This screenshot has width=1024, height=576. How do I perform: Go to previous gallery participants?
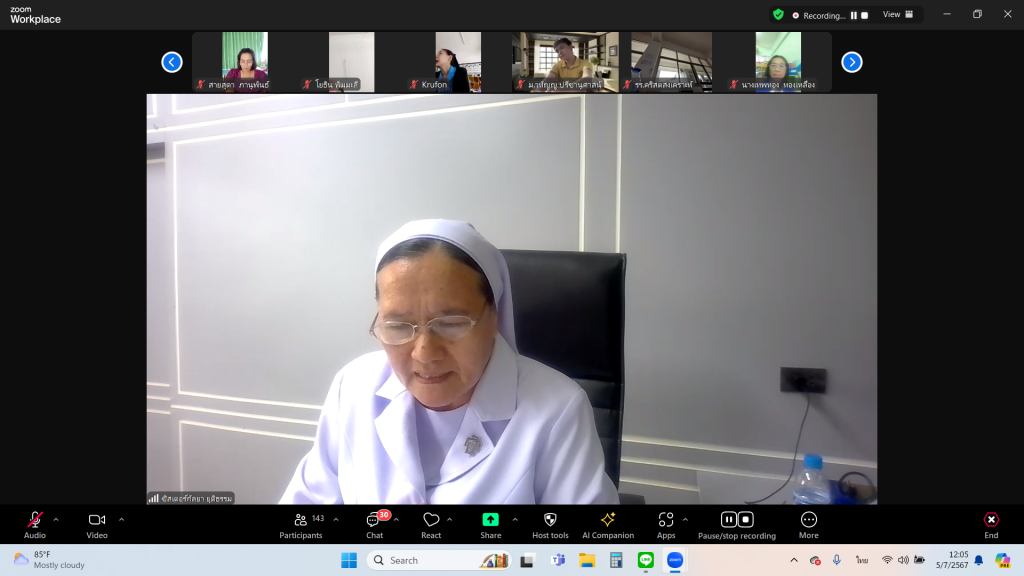click(x=172, y=62)
